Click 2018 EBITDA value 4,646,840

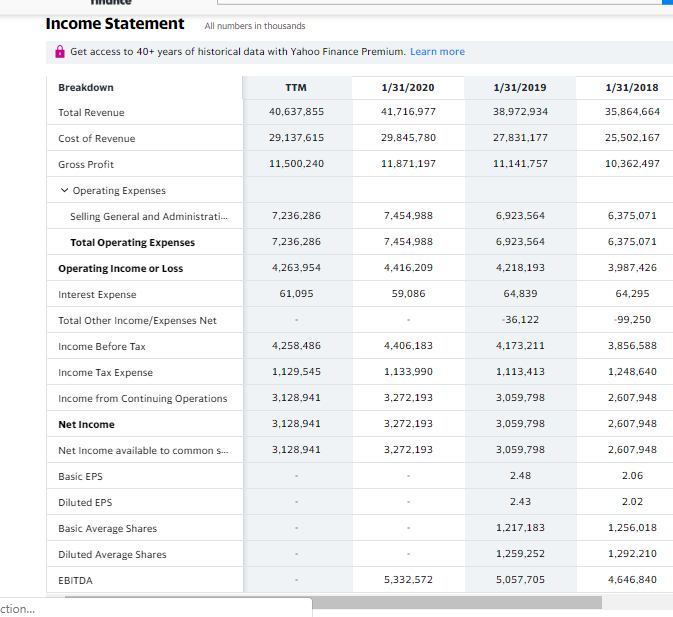[x=632, y=580]
